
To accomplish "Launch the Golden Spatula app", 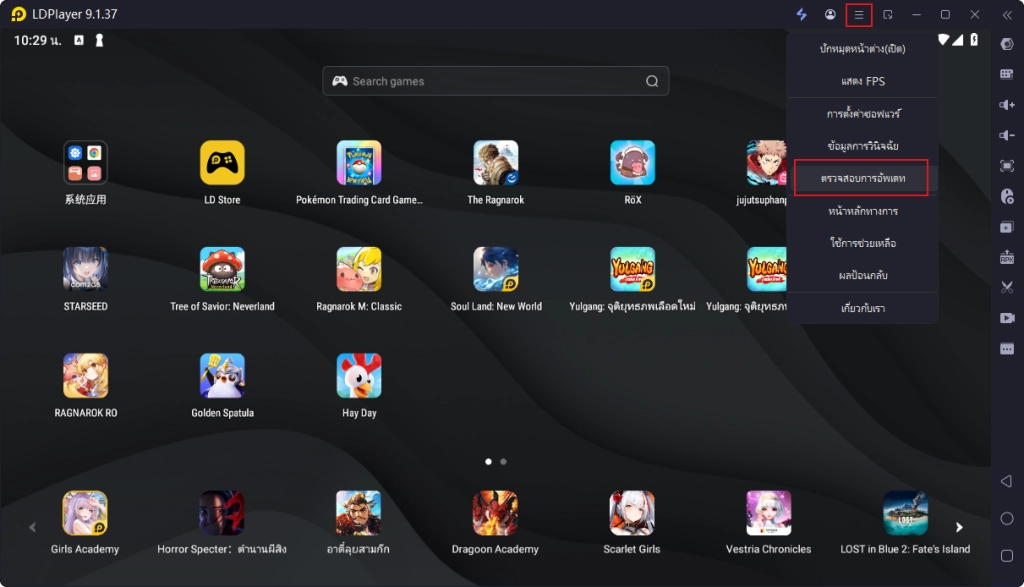I will coord(222,385).
